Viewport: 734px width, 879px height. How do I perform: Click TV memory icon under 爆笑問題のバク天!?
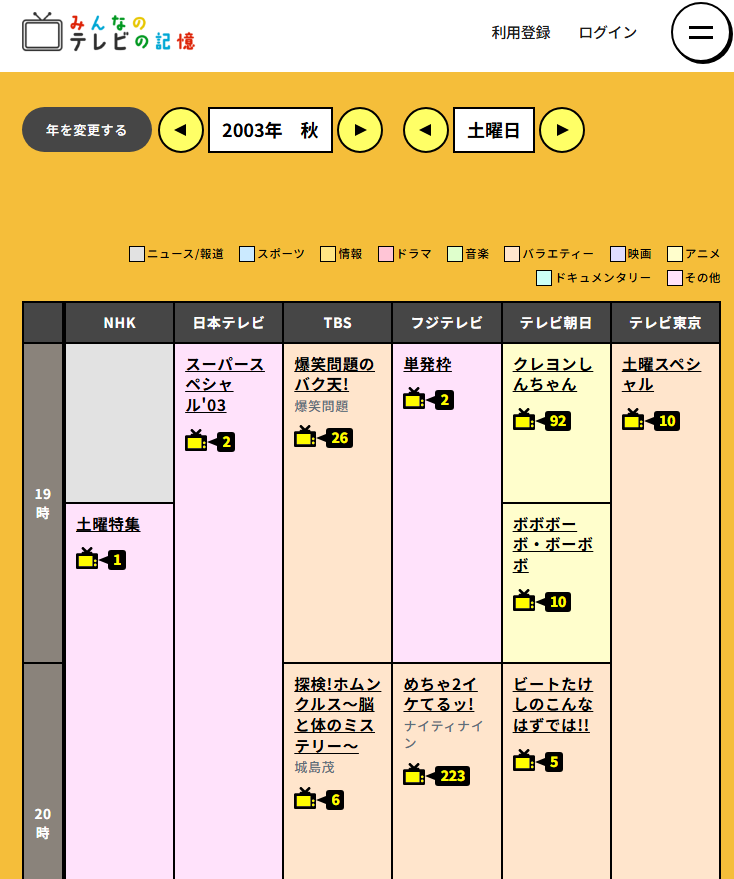tap(323, 437)
